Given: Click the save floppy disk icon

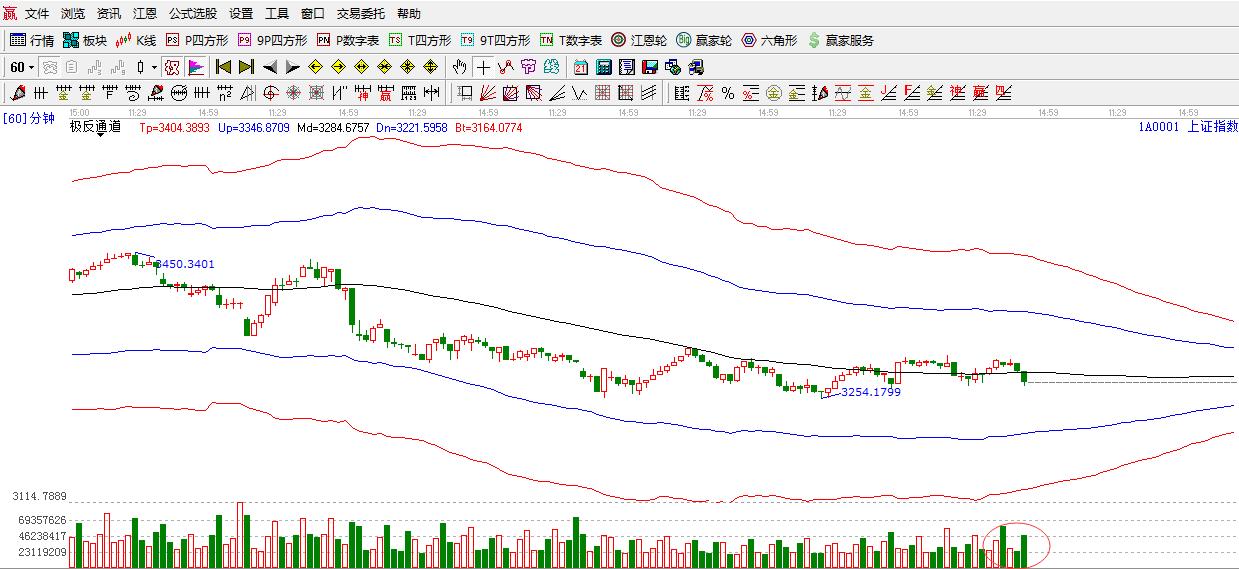Looking at the screenshot, I should [650, 67].
